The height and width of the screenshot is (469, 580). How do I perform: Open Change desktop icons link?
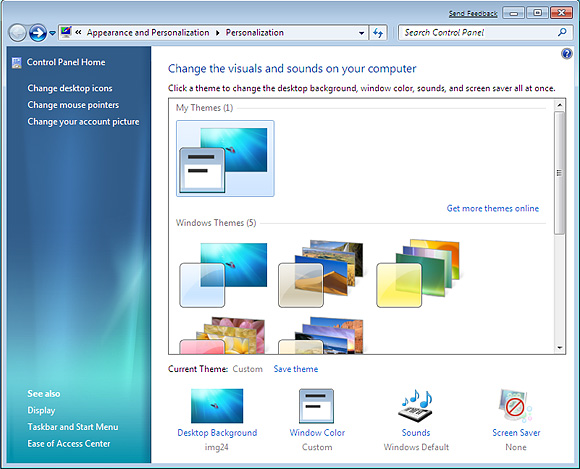70,88
